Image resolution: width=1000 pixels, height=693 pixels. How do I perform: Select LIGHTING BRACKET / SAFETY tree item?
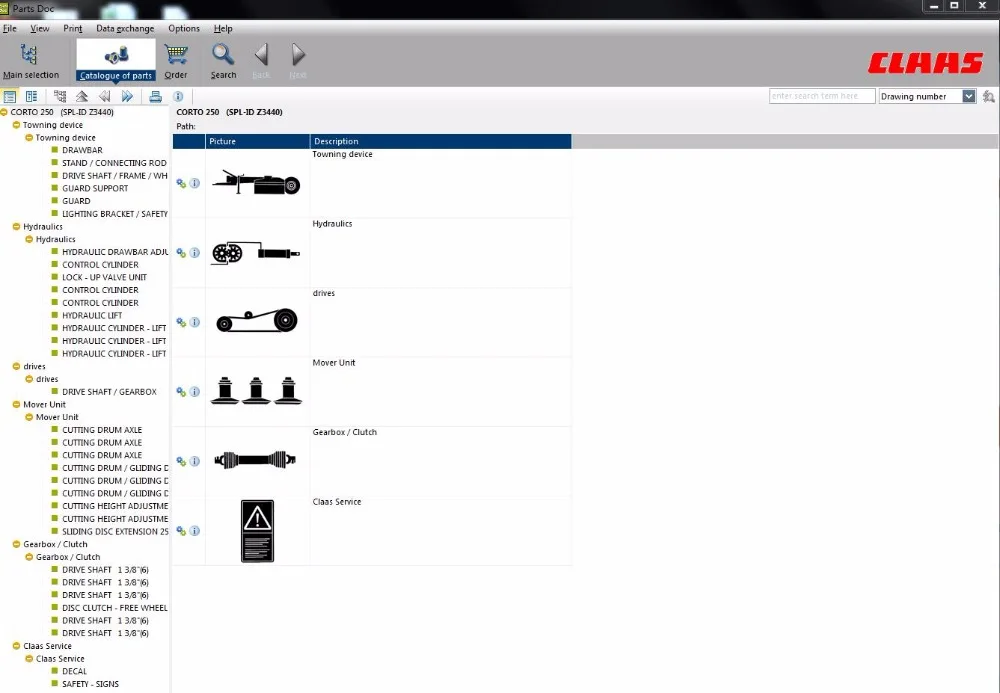[x=115, y=214]
